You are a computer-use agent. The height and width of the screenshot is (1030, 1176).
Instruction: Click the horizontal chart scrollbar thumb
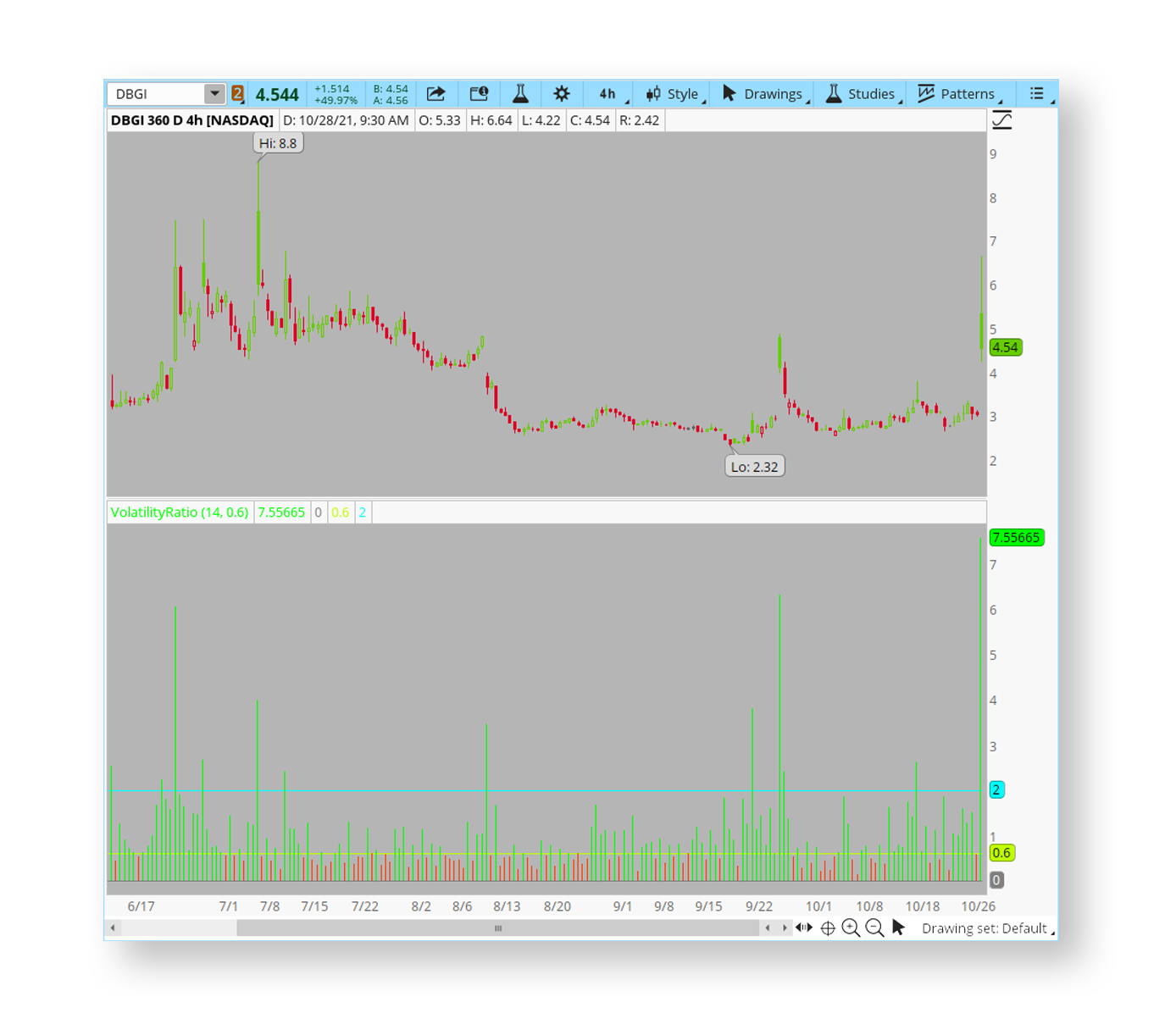tap(498, 928)
